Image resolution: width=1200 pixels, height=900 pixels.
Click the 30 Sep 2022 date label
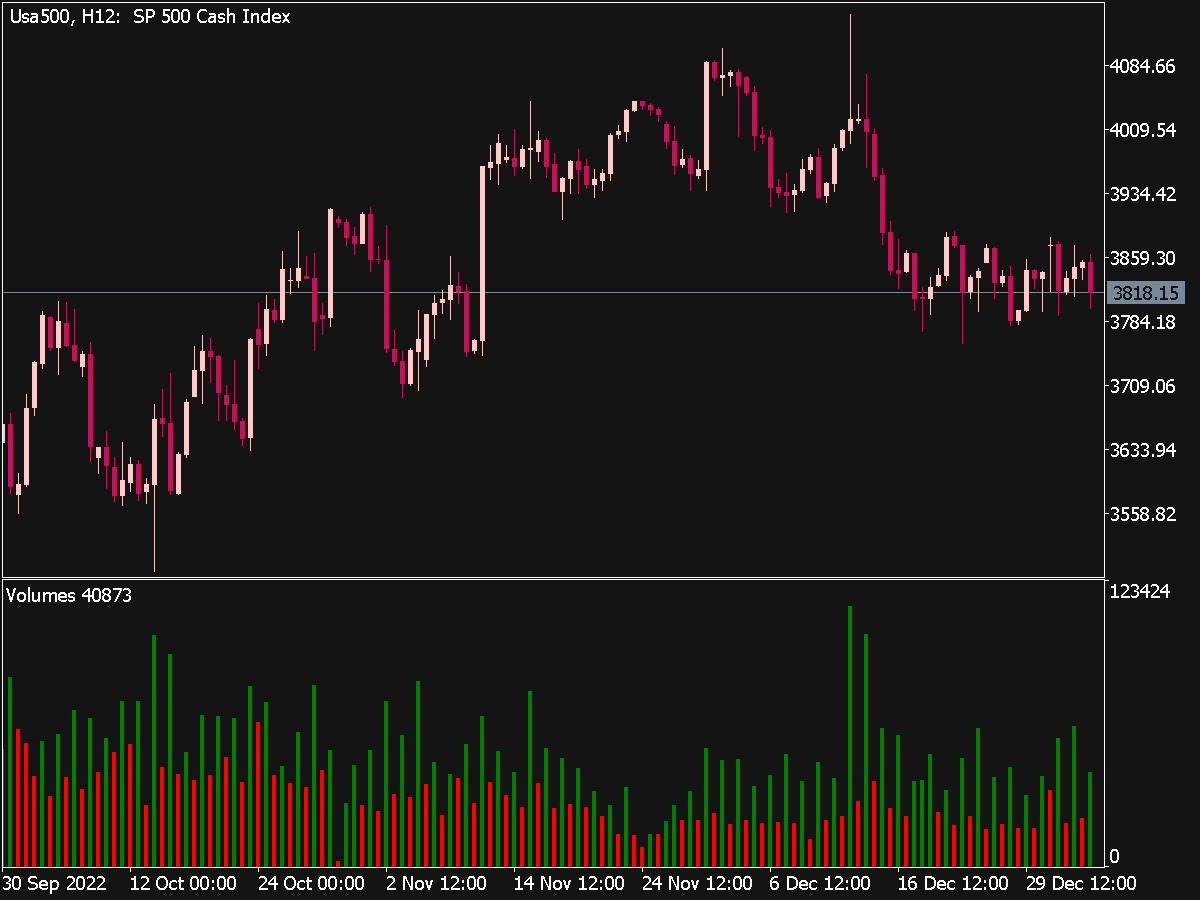(x=55, y=884)
